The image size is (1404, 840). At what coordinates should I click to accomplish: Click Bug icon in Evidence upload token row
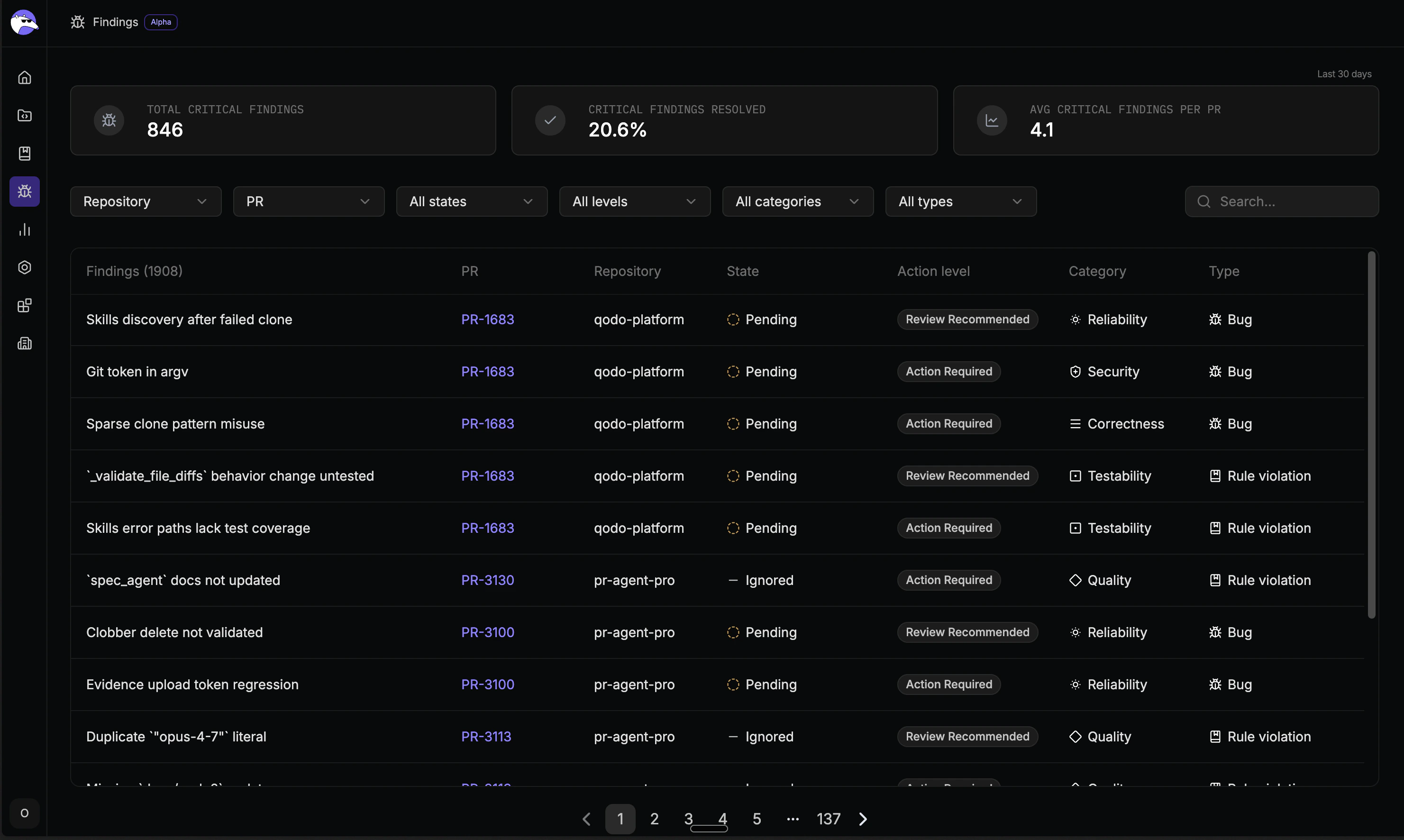(1215, 685)
